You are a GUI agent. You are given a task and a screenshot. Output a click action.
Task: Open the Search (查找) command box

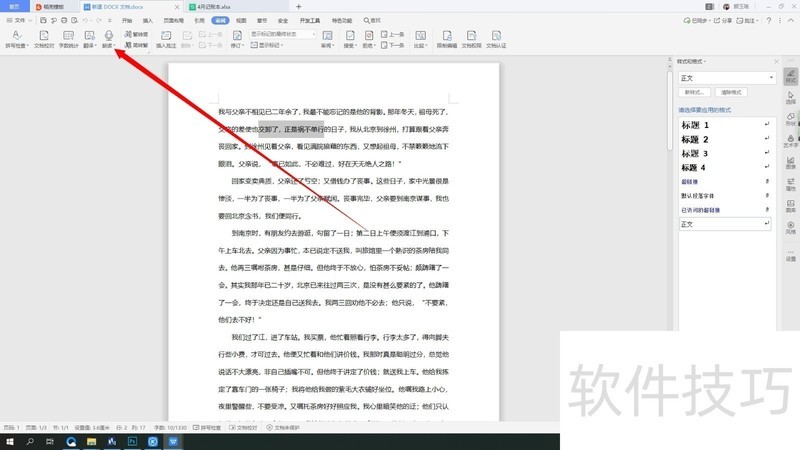(372, 20)
